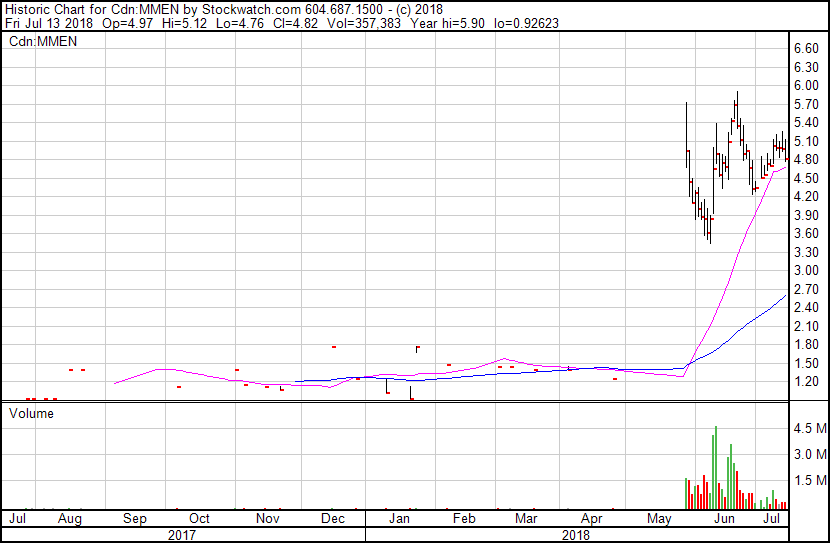Click the 'Aug' month label on time axis
Screen dimensions: 830x543
click(69, 519)
